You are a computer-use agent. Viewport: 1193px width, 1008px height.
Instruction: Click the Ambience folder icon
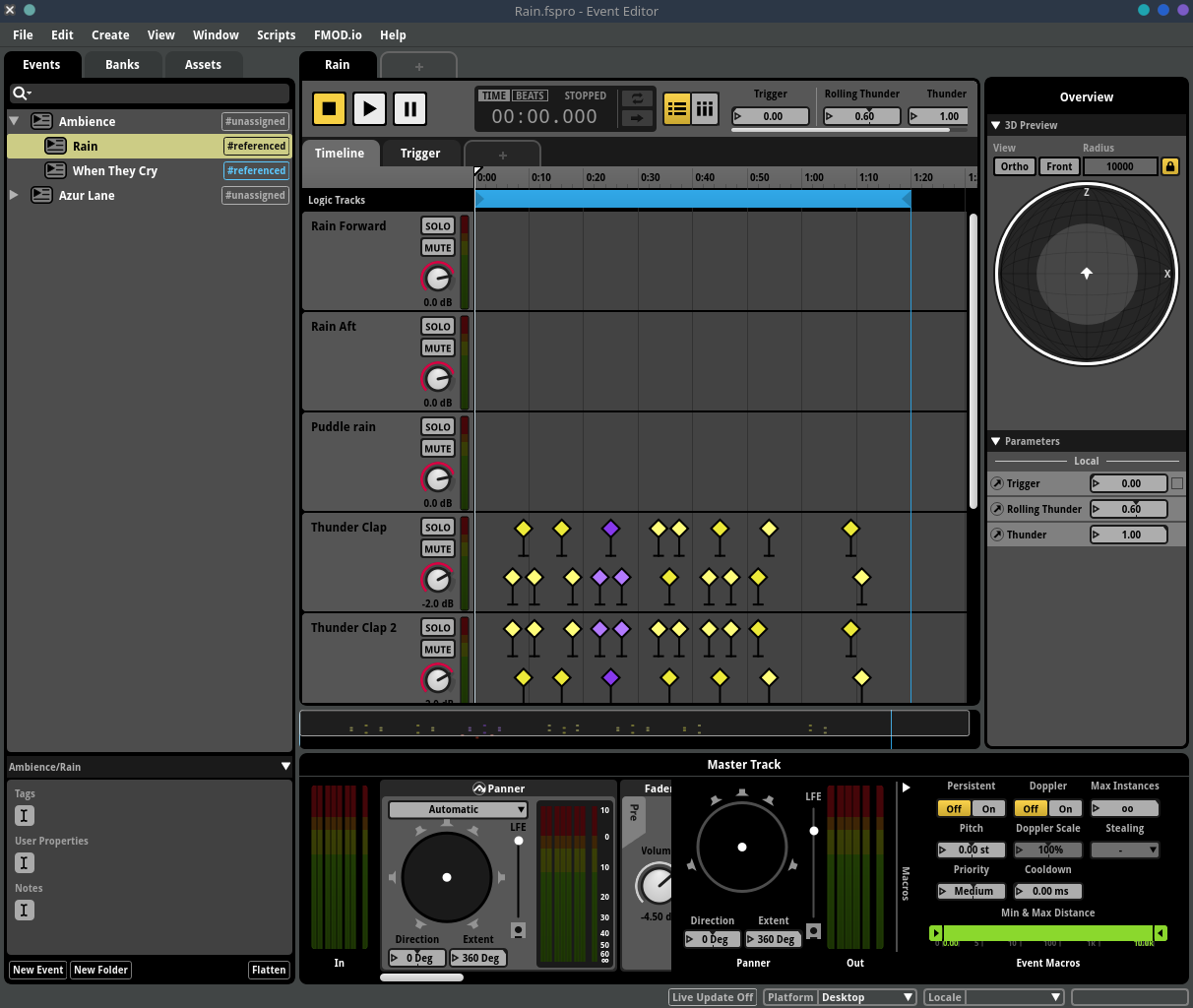click(41, 121)
